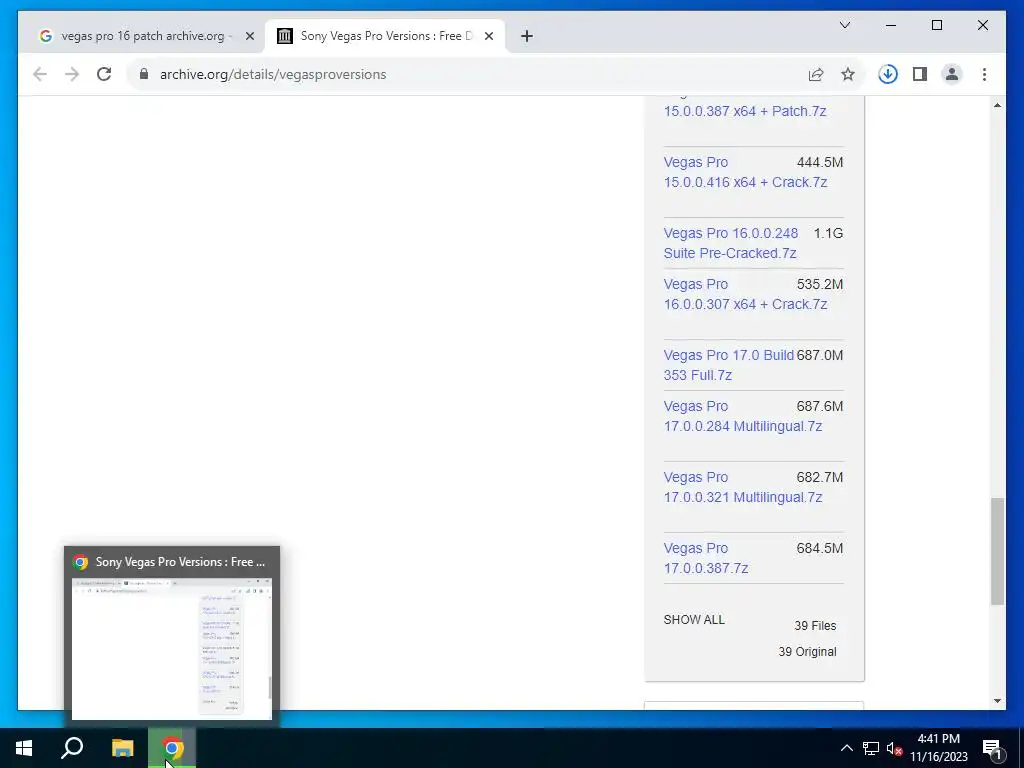The image size is (1024, 768).
Task: Open the clock showing 4:41 PM
Action: tap(938, 748)
